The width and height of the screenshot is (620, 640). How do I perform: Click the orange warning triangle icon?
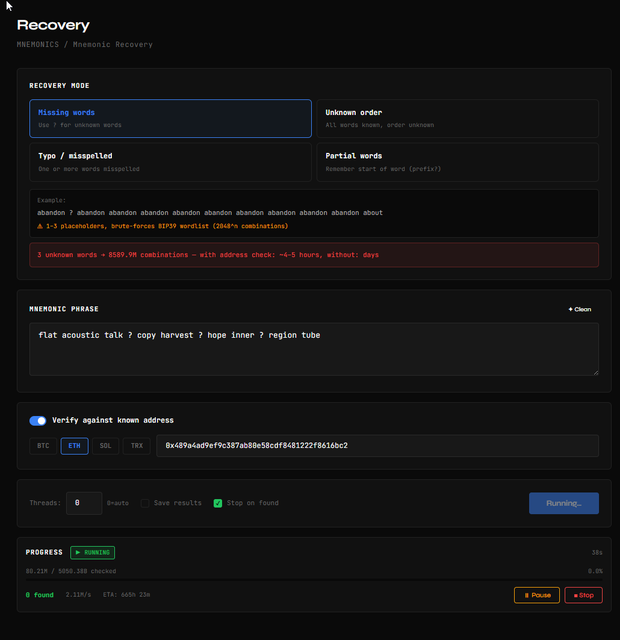tap(40, 226)
